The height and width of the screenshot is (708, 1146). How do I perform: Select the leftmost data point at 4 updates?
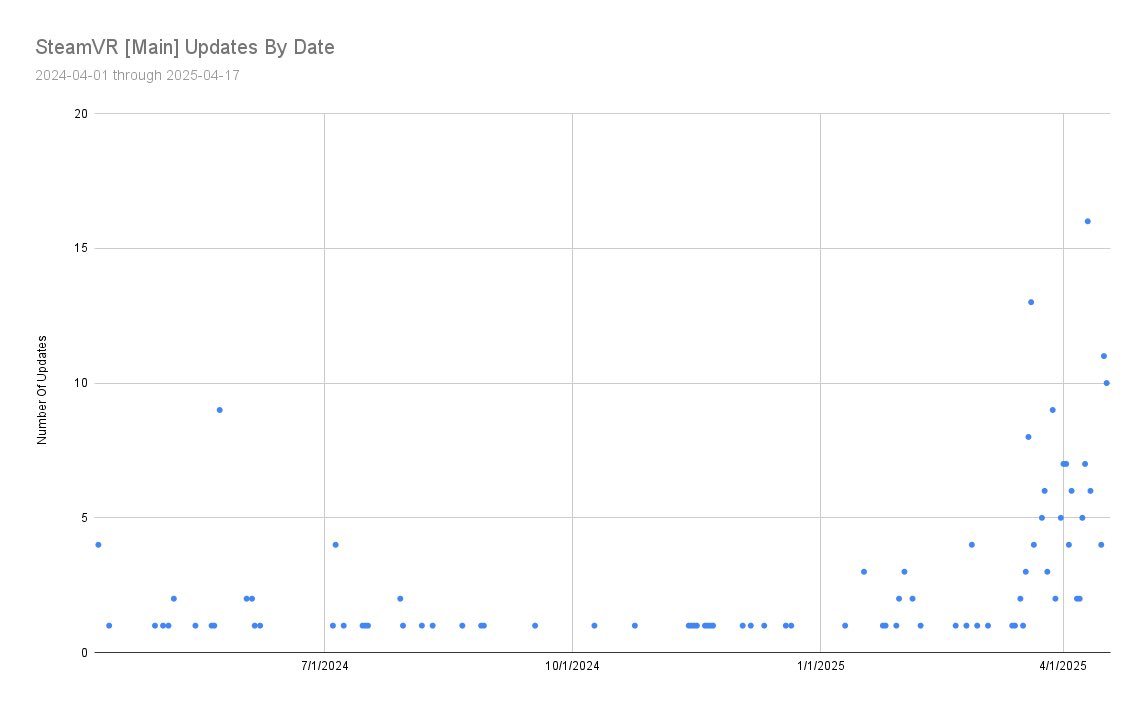point(98,545)
